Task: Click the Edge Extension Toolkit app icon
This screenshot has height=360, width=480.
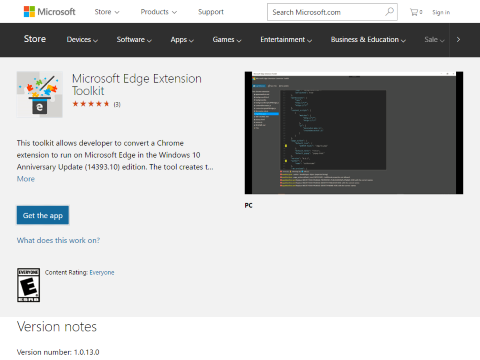Action: point(40,94)
